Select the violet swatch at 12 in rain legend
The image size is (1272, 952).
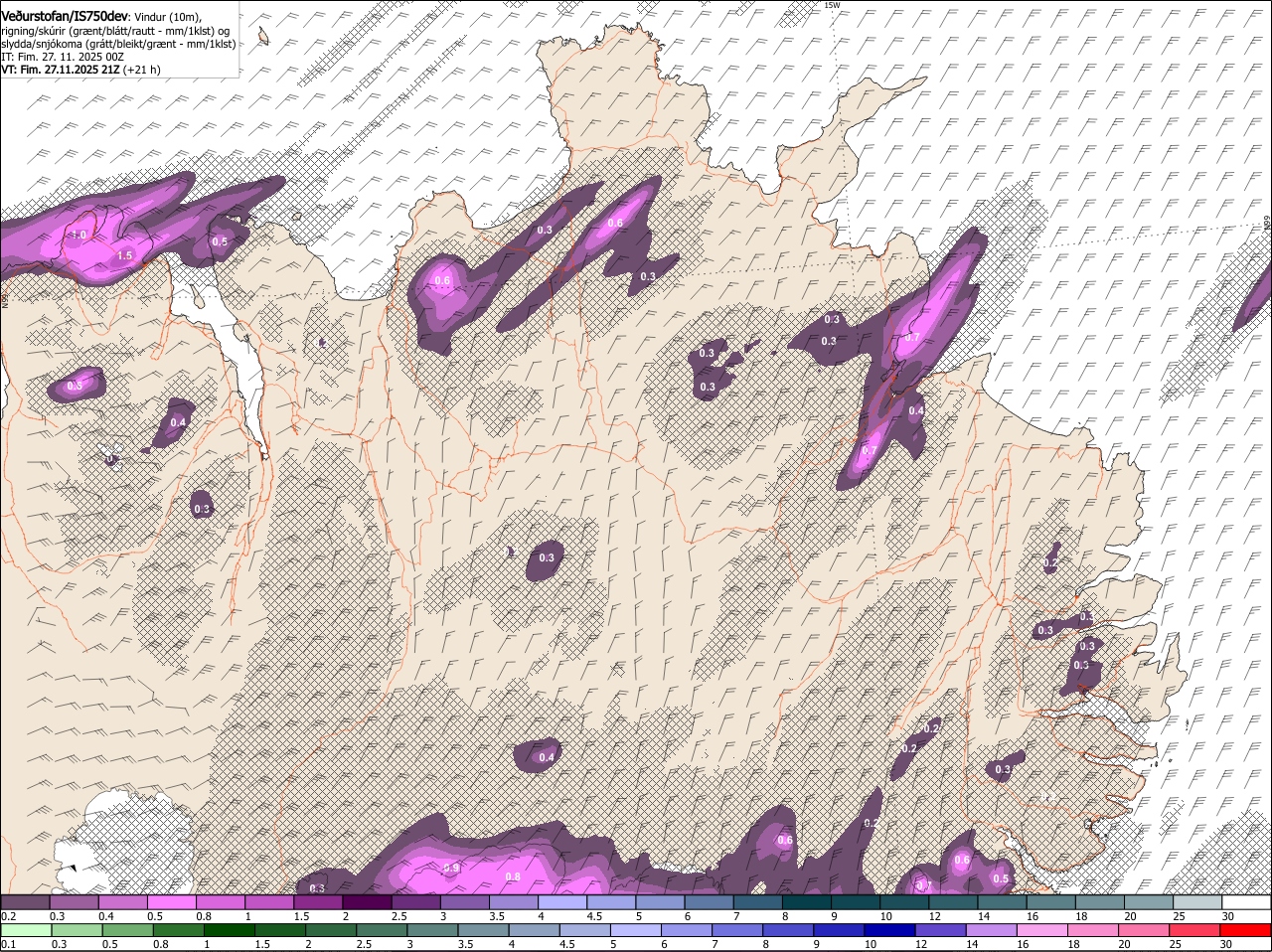(941, 930)
